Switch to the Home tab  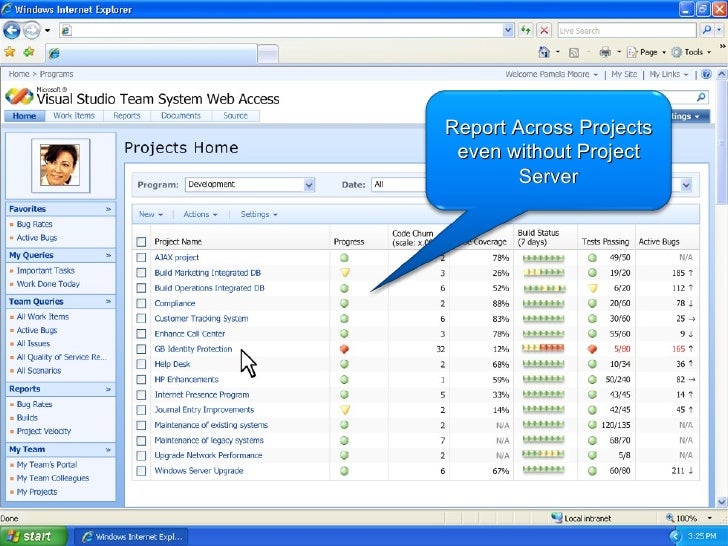[25, 116]
